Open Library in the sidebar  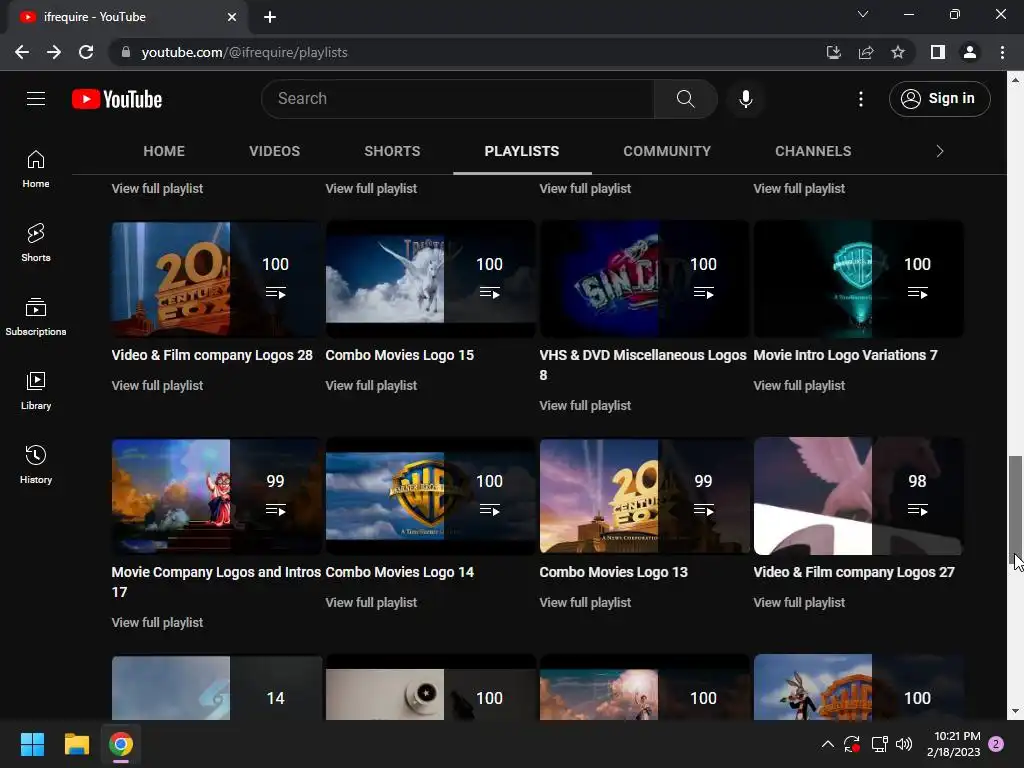(x=36, y=391)
